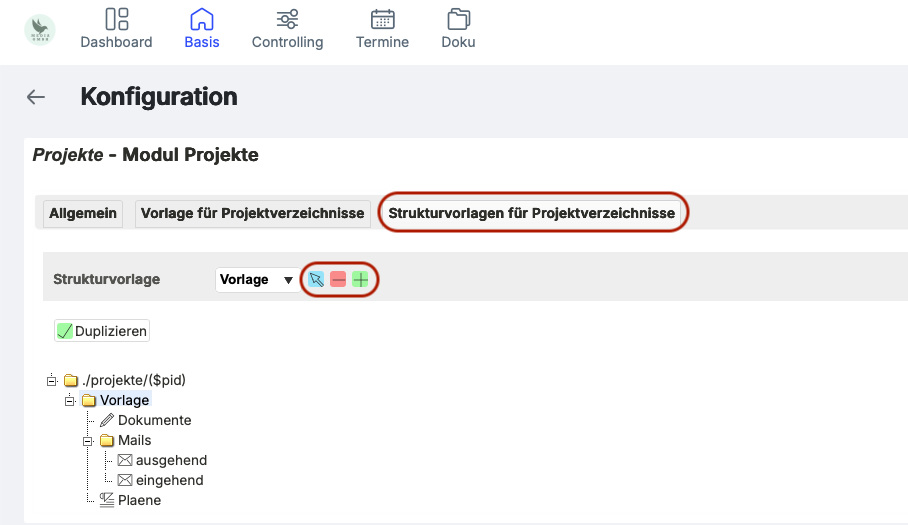Go to the Controlling section
908x525 pixels.
pos(287,29)
